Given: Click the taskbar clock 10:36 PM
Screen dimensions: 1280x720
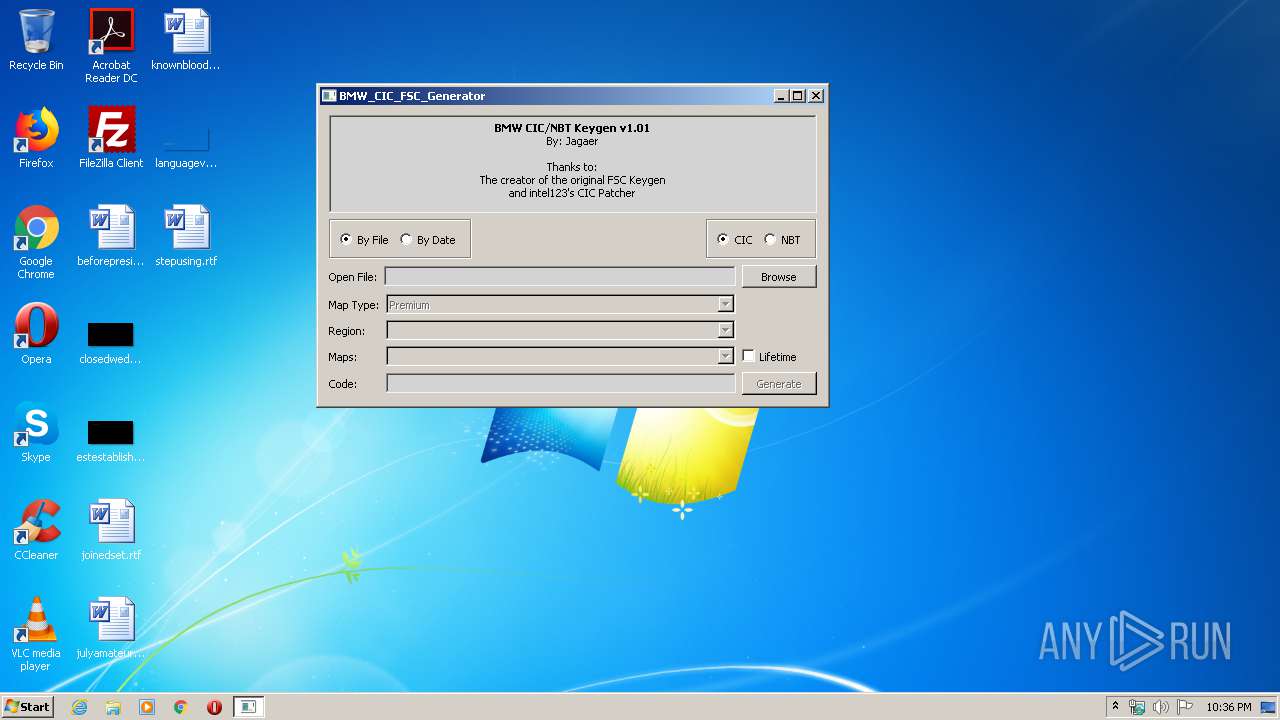Looking at the screenshot, I should coord(1228,707).
